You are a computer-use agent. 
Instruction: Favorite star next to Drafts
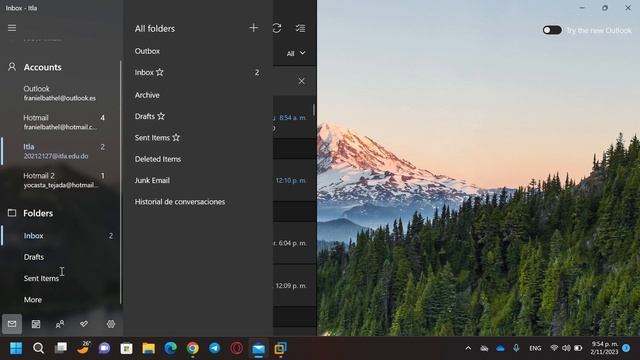coord(161,116)
